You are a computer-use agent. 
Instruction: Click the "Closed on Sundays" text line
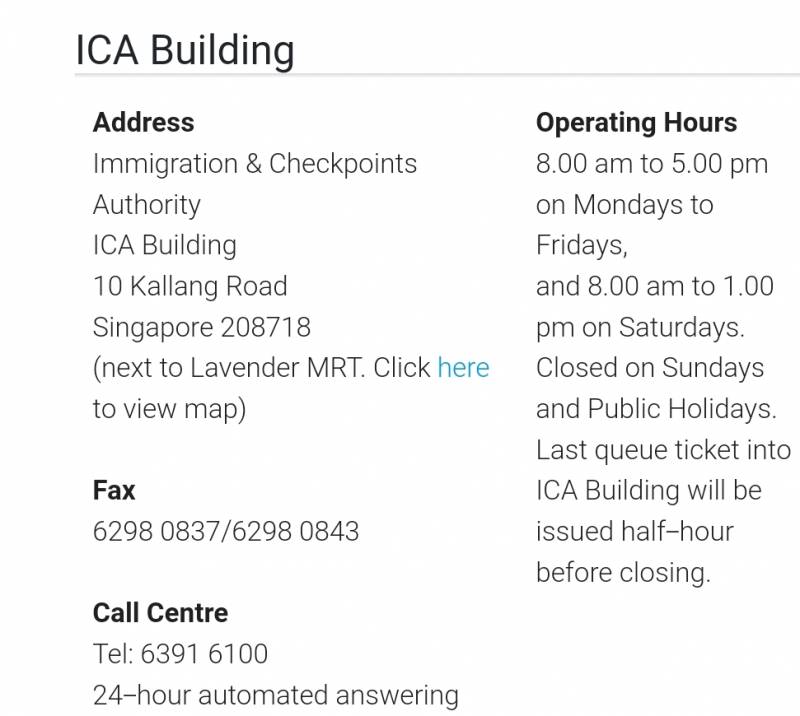click(650, 368)
